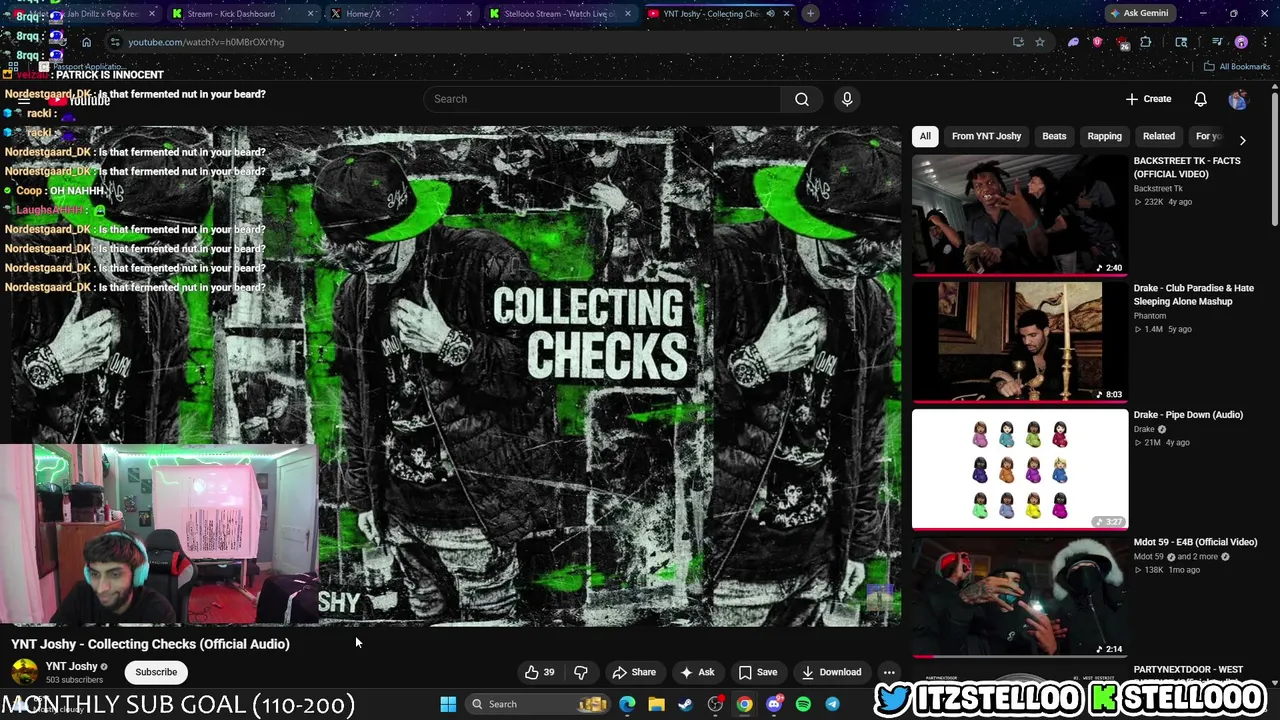Image resolution: width=1280 pixels, height=720 pixels.
Task: Open Microsoft Edge from the taskbar
Action: pos(627,704)
